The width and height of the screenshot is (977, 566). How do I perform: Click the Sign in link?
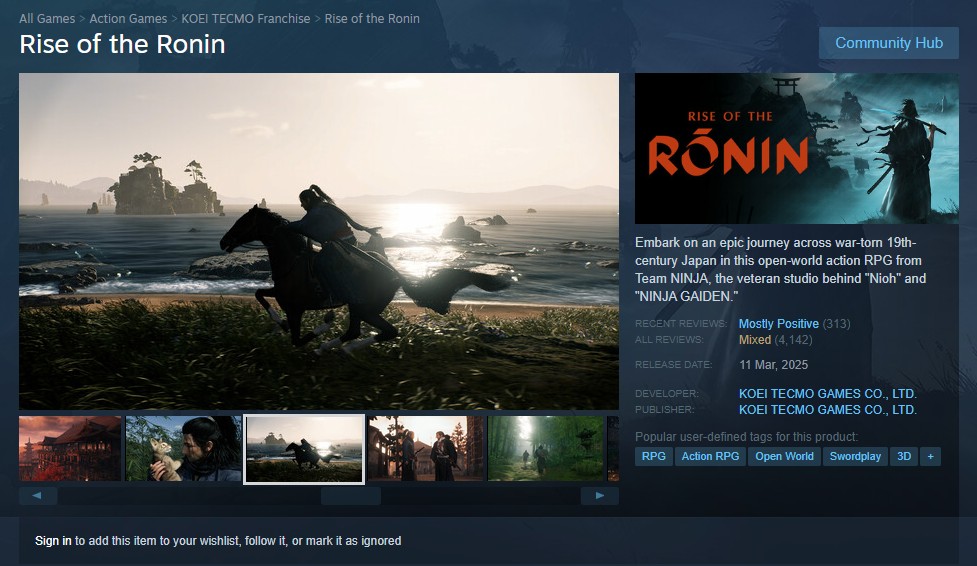[53, 540]
